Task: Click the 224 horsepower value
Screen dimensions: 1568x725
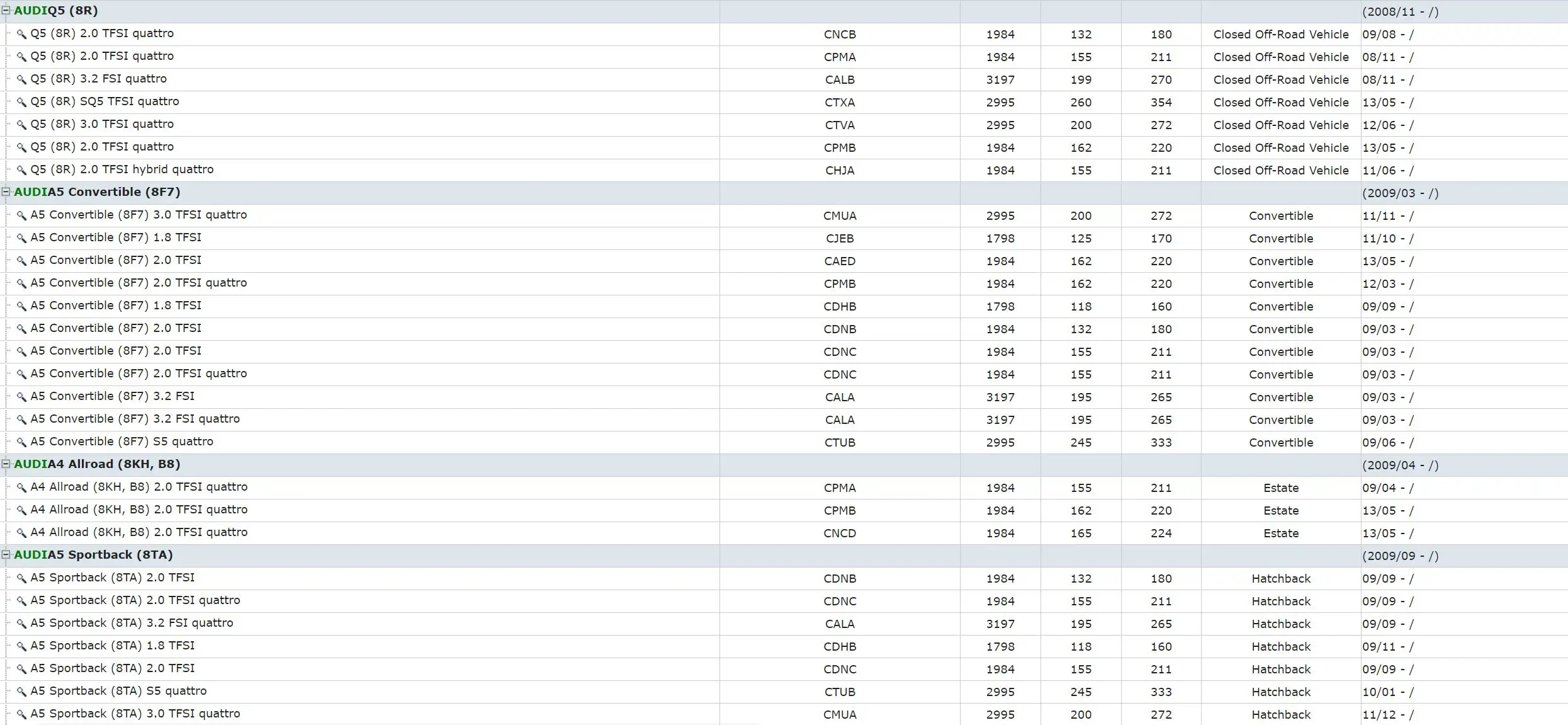Action: [x=1161, y=534]
